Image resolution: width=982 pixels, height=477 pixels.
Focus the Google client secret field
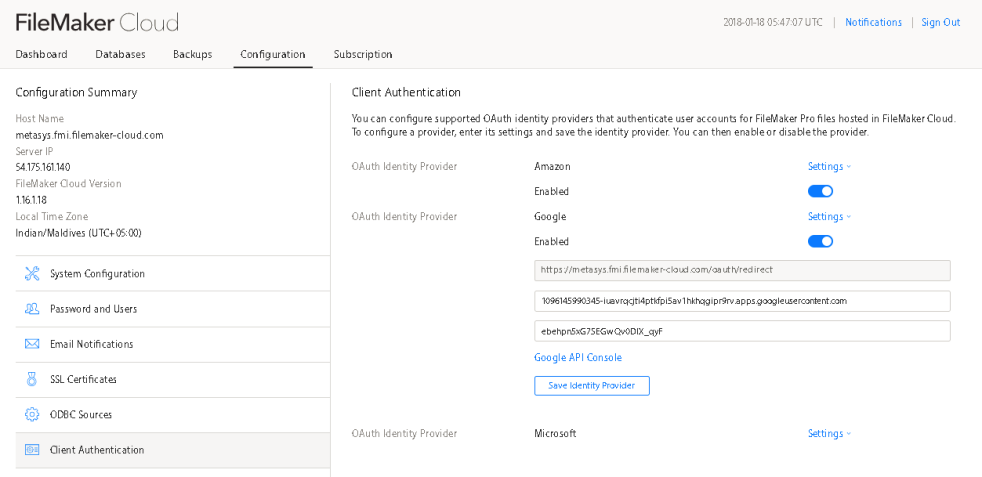[x=742, y=331]
